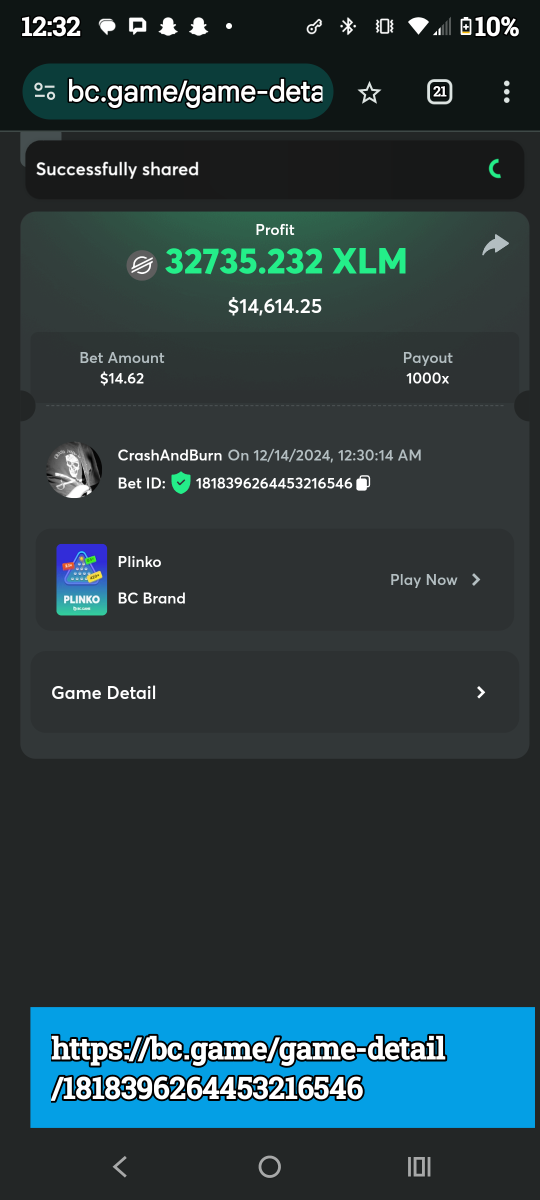Tap the CrashAndBurn username
The image size is (540, 1200).
point(170,455)
